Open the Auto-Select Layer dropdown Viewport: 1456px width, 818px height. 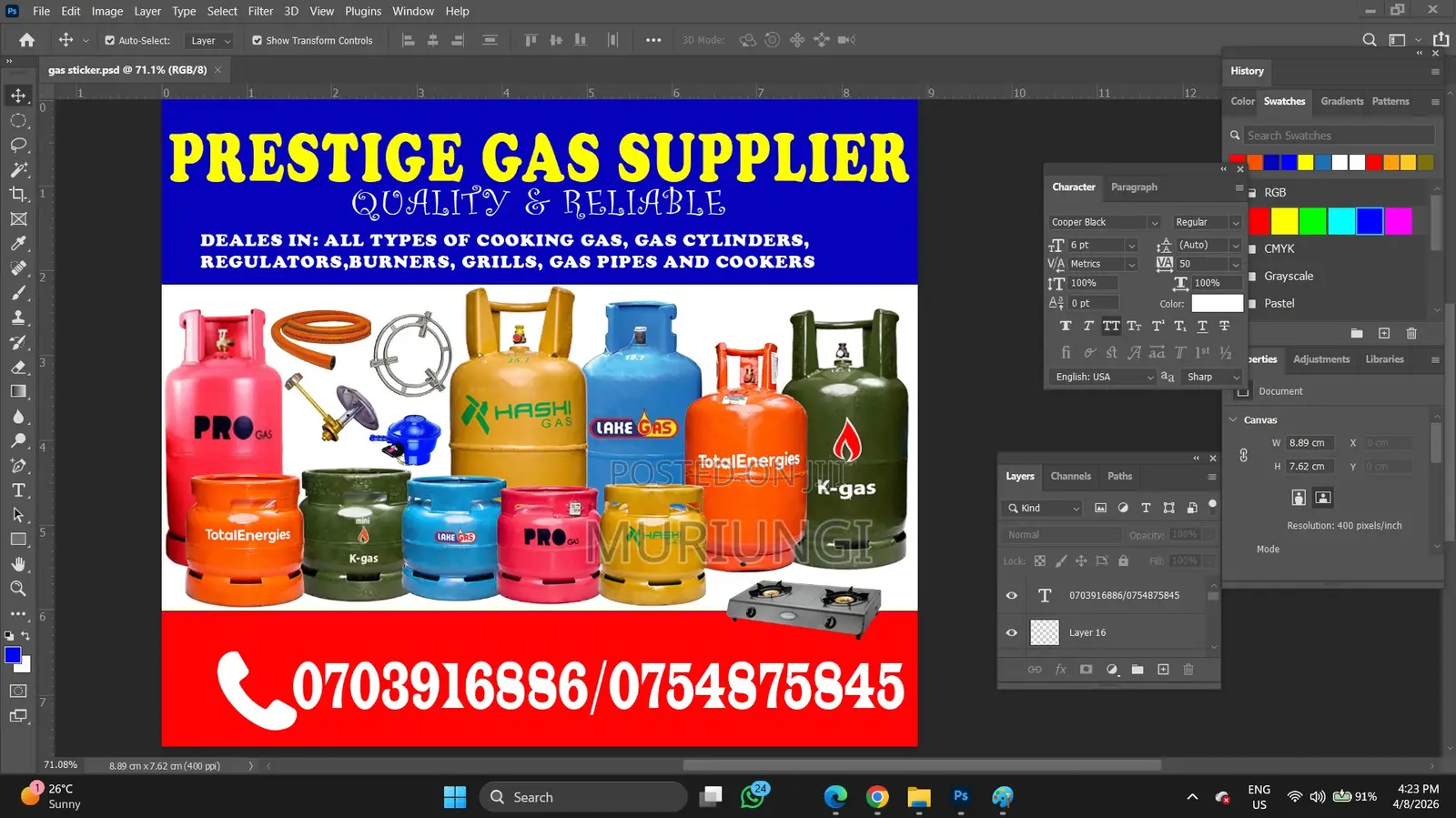(209, 41)
